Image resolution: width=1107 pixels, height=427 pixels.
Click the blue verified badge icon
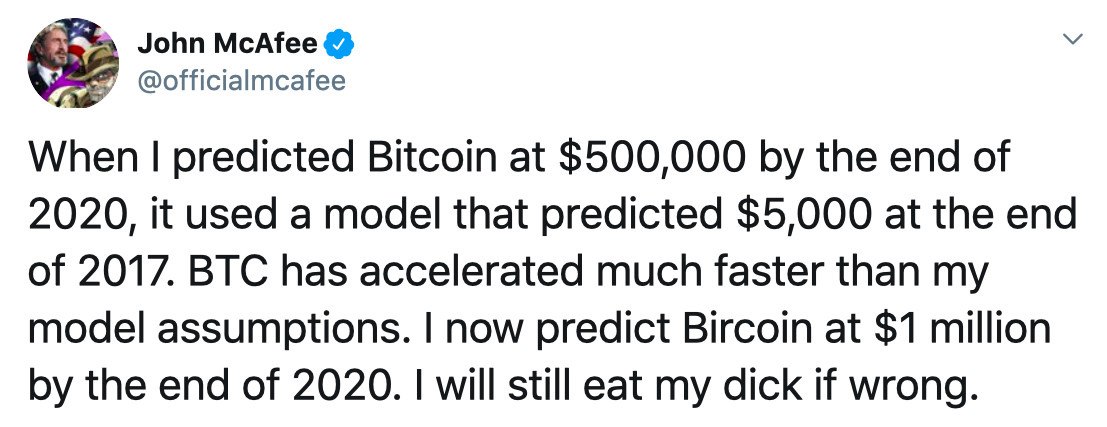click(x=338, y=43)
